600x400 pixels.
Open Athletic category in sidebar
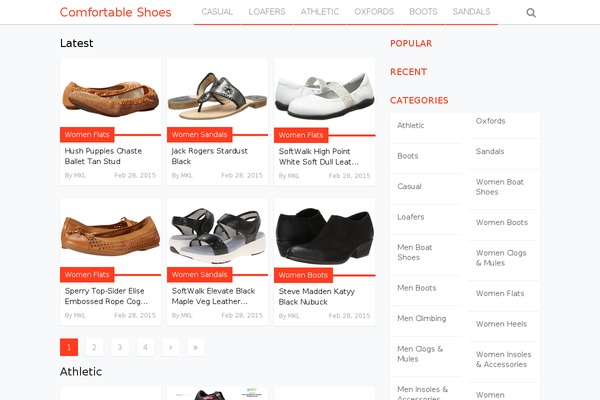click(x=411, y=125)
